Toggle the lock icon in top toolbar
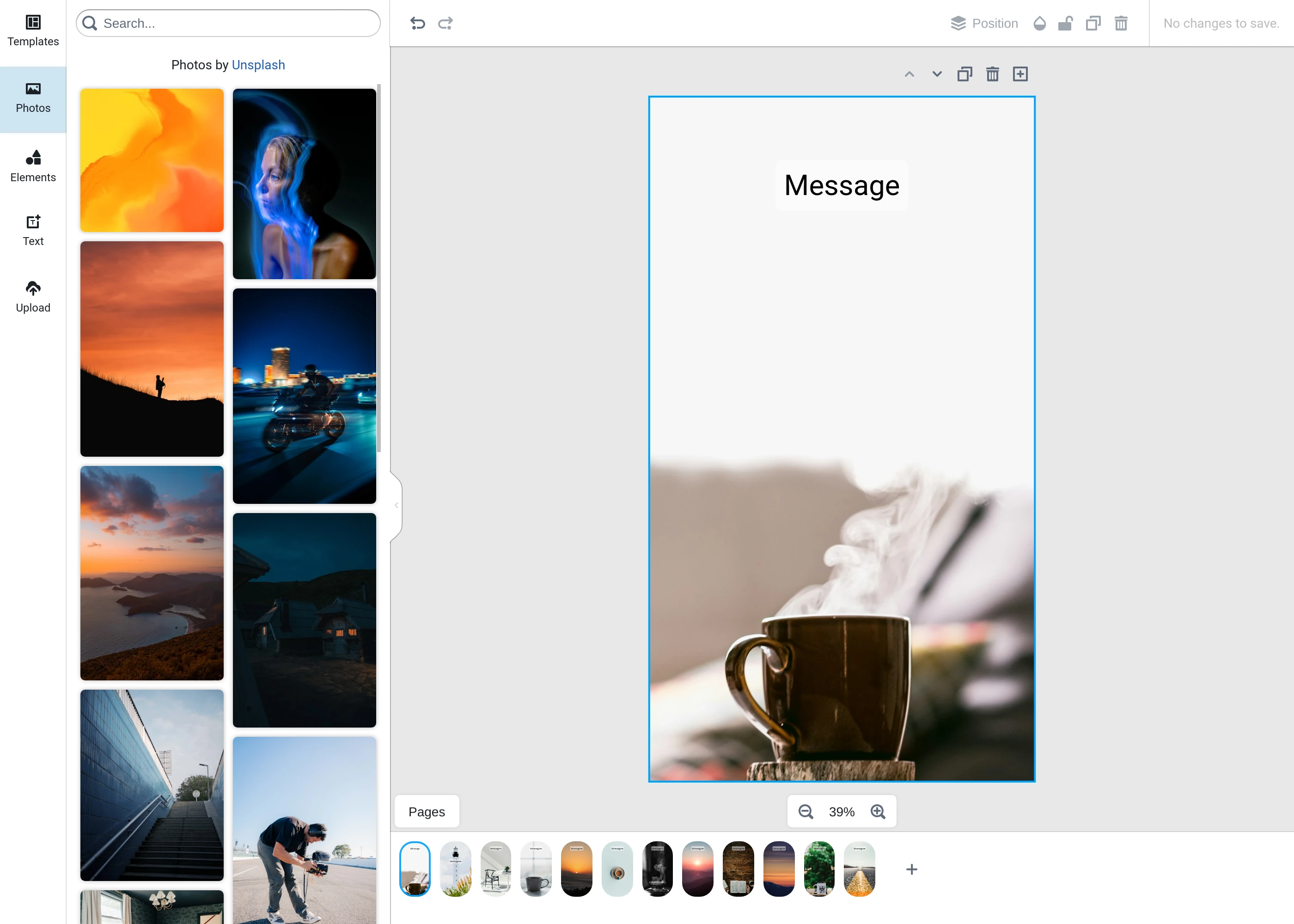 [1065, 23]
